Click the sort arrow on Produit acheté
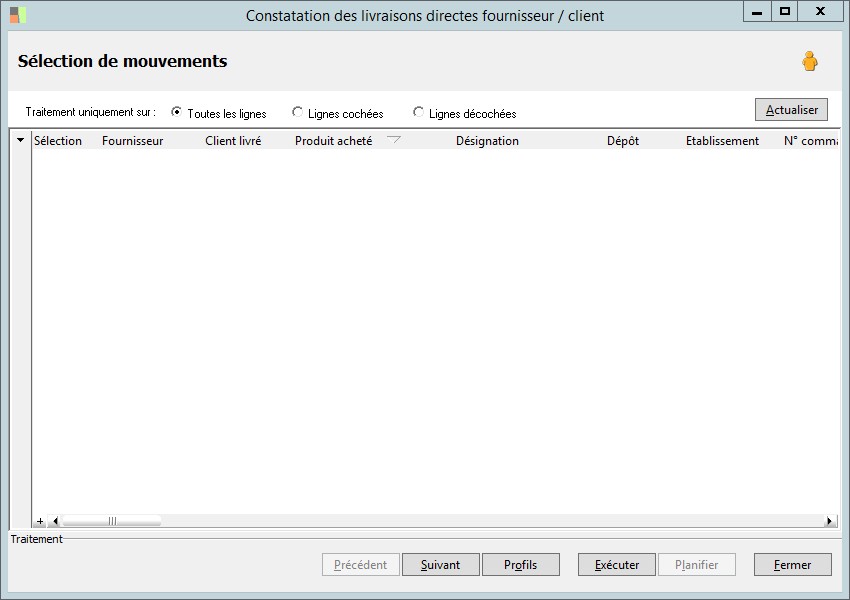This screenshot has width=850, height=600. [x=394, y=140]
